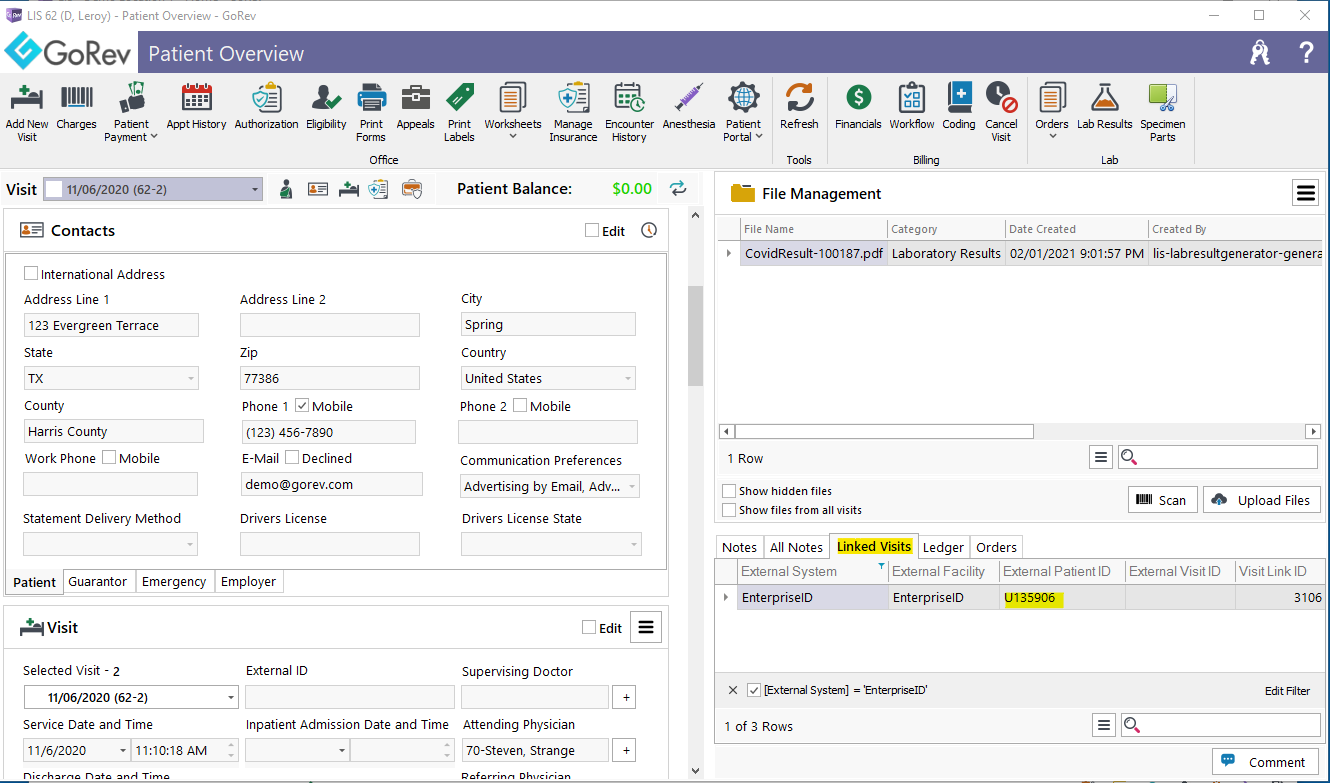The height and width of the screenshot is (783, 1330).
Task: Open Manage Insurance
Action: point(573,112)
